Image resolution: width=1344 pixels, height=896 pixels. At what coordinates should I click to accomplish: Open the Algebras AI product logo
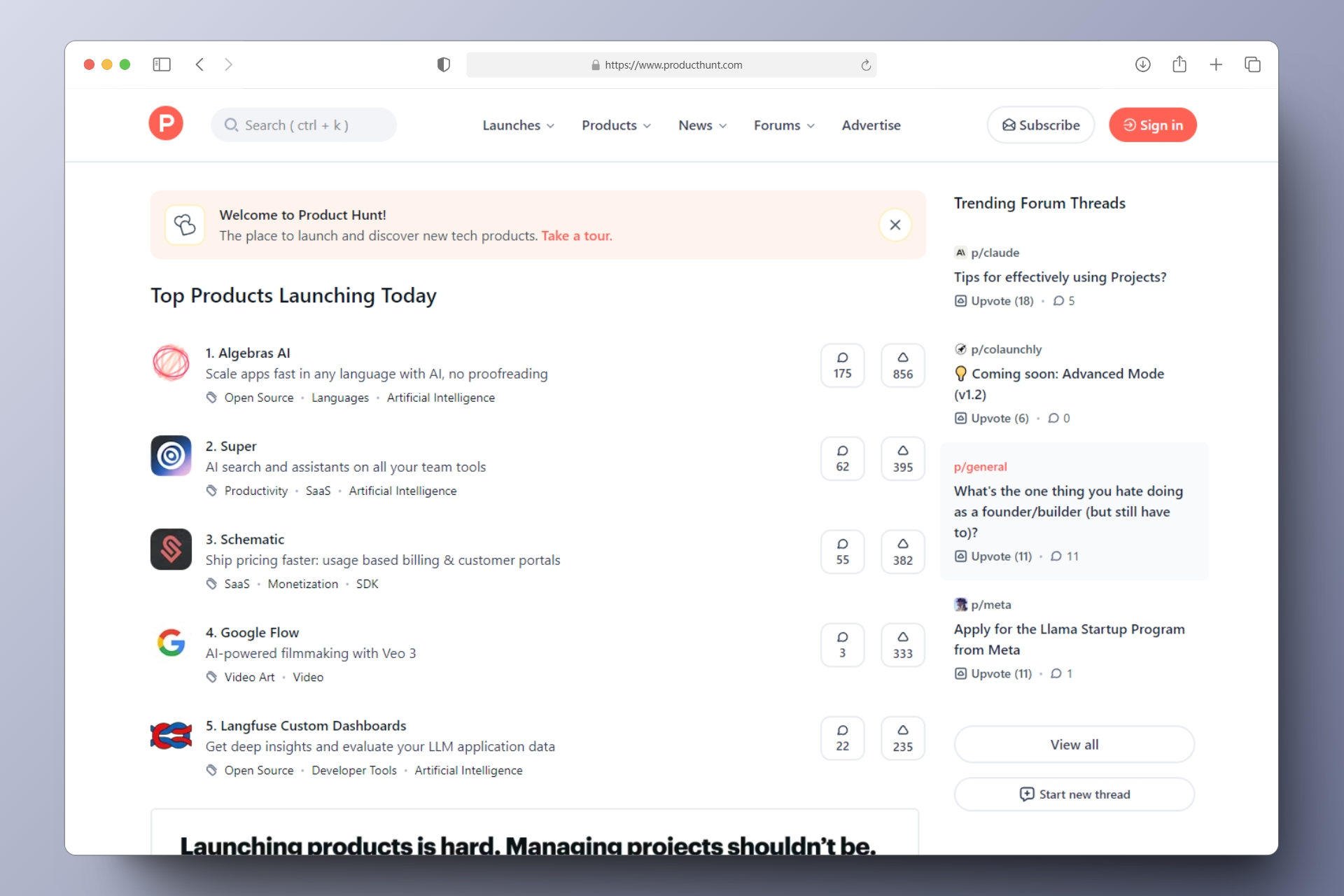point(171,363)
